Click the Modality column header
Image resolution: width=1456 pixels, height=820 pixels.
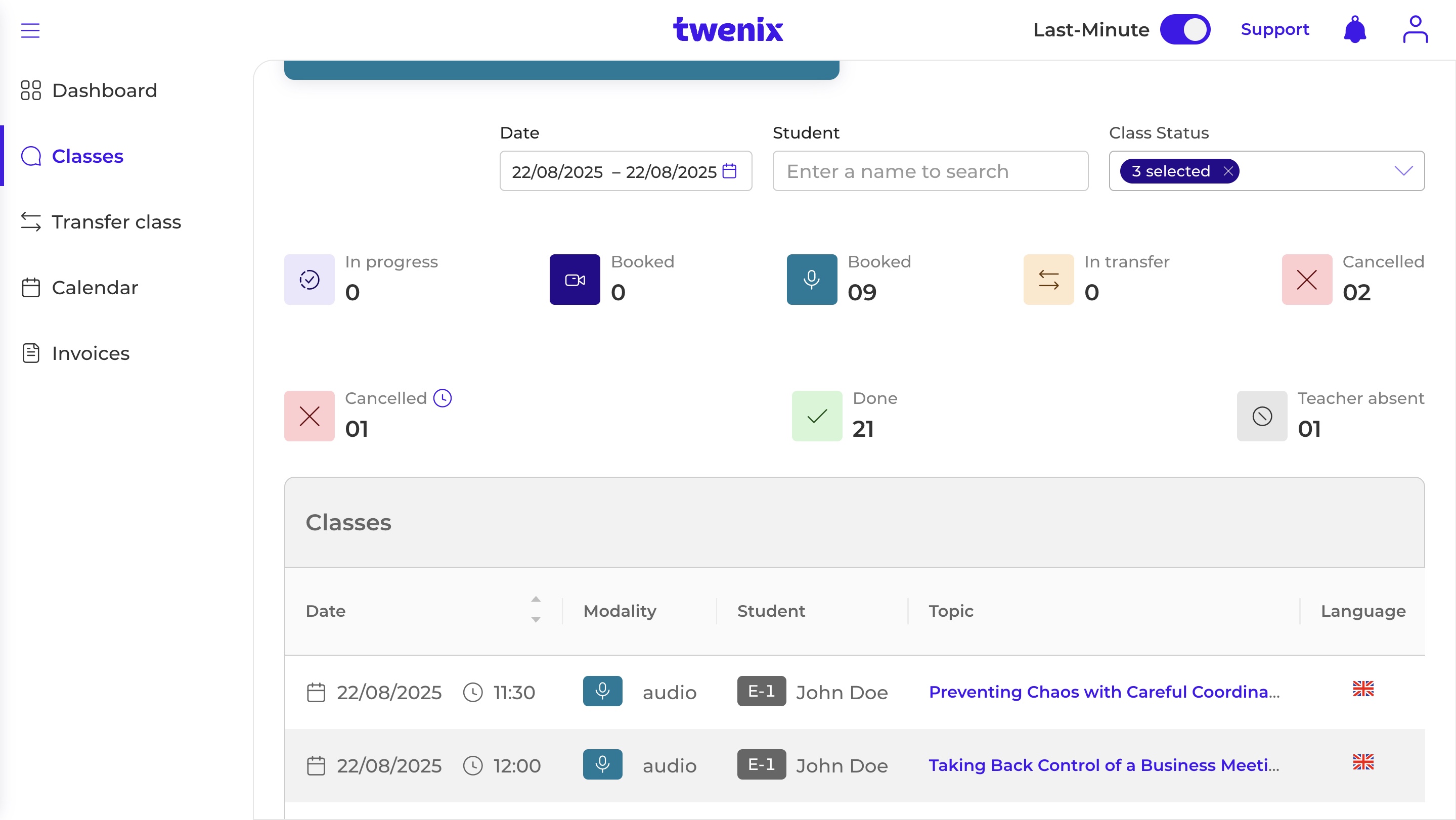tap(620, 611)
